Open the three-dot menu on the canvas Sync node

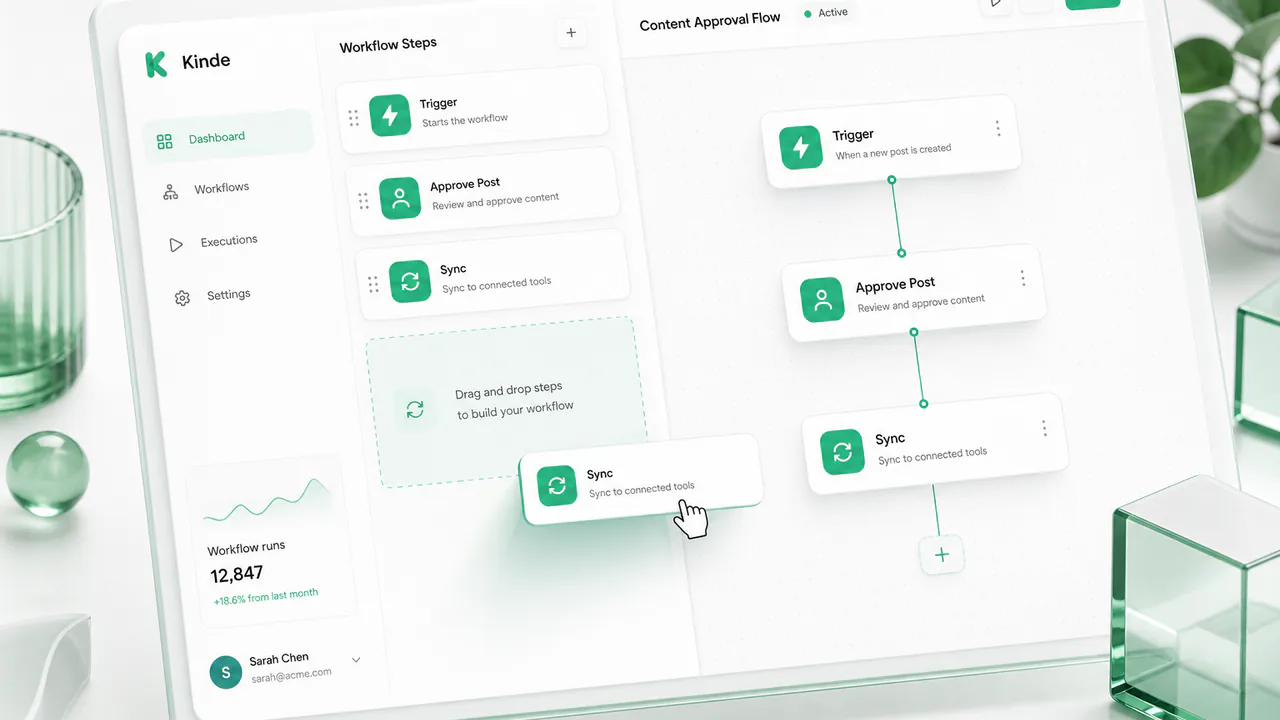(1044, 428)
